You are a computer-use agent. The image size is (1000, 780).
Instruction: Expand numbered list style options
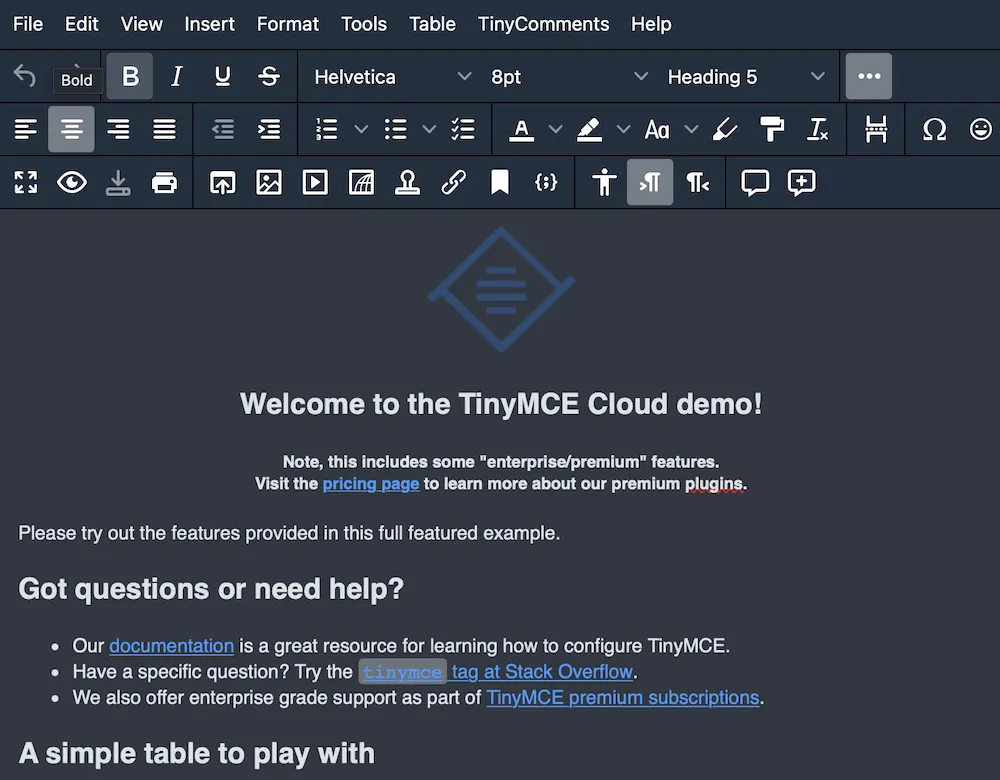point(361,129)
